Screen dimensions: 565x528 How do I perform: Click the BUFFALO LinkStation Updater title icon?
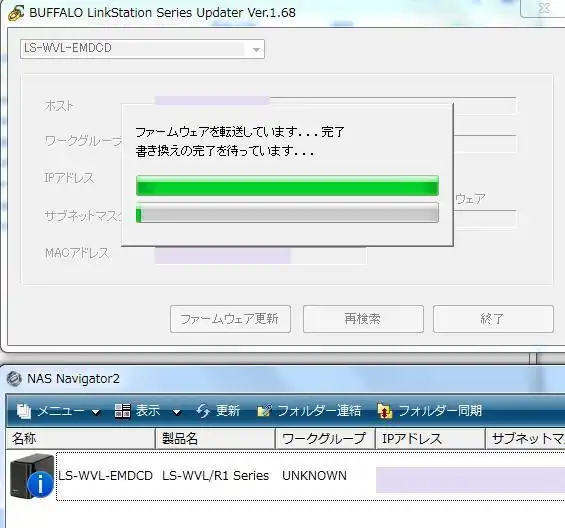click(x=16, y=13)
